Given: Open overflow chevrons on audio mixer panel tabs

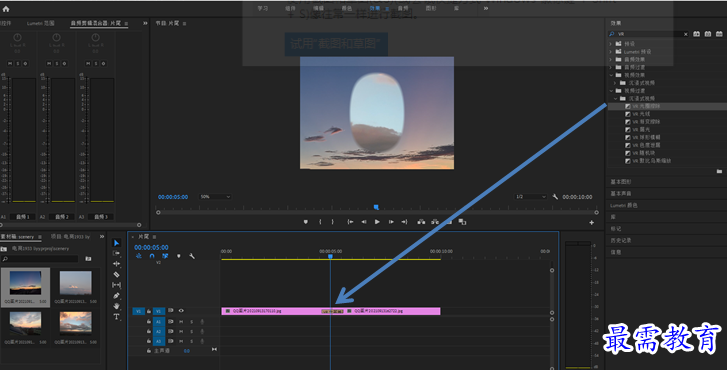Looking at the screenshot, I should (145, 23).
